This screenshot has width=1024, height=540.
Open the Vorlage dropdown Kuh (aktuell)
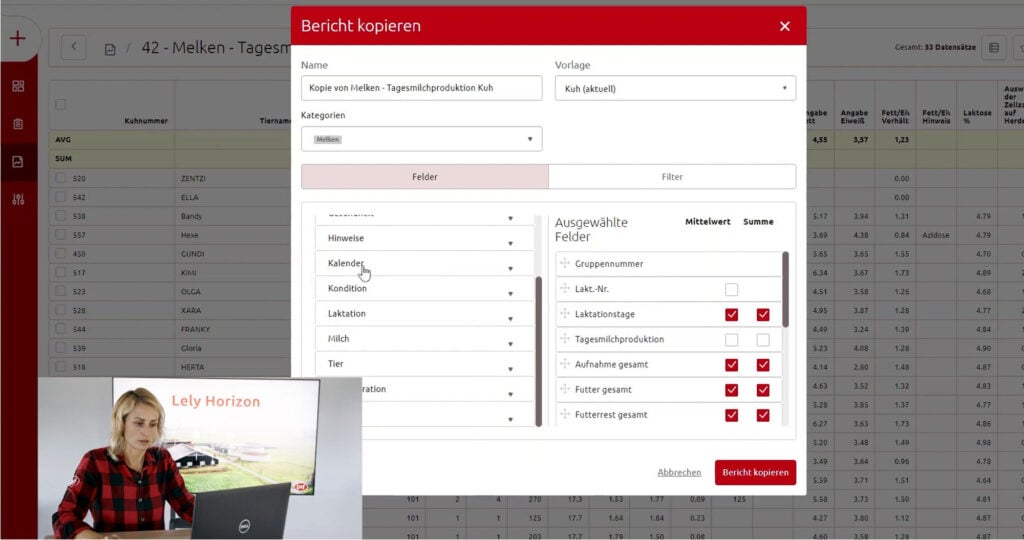(x=675, y=88)
